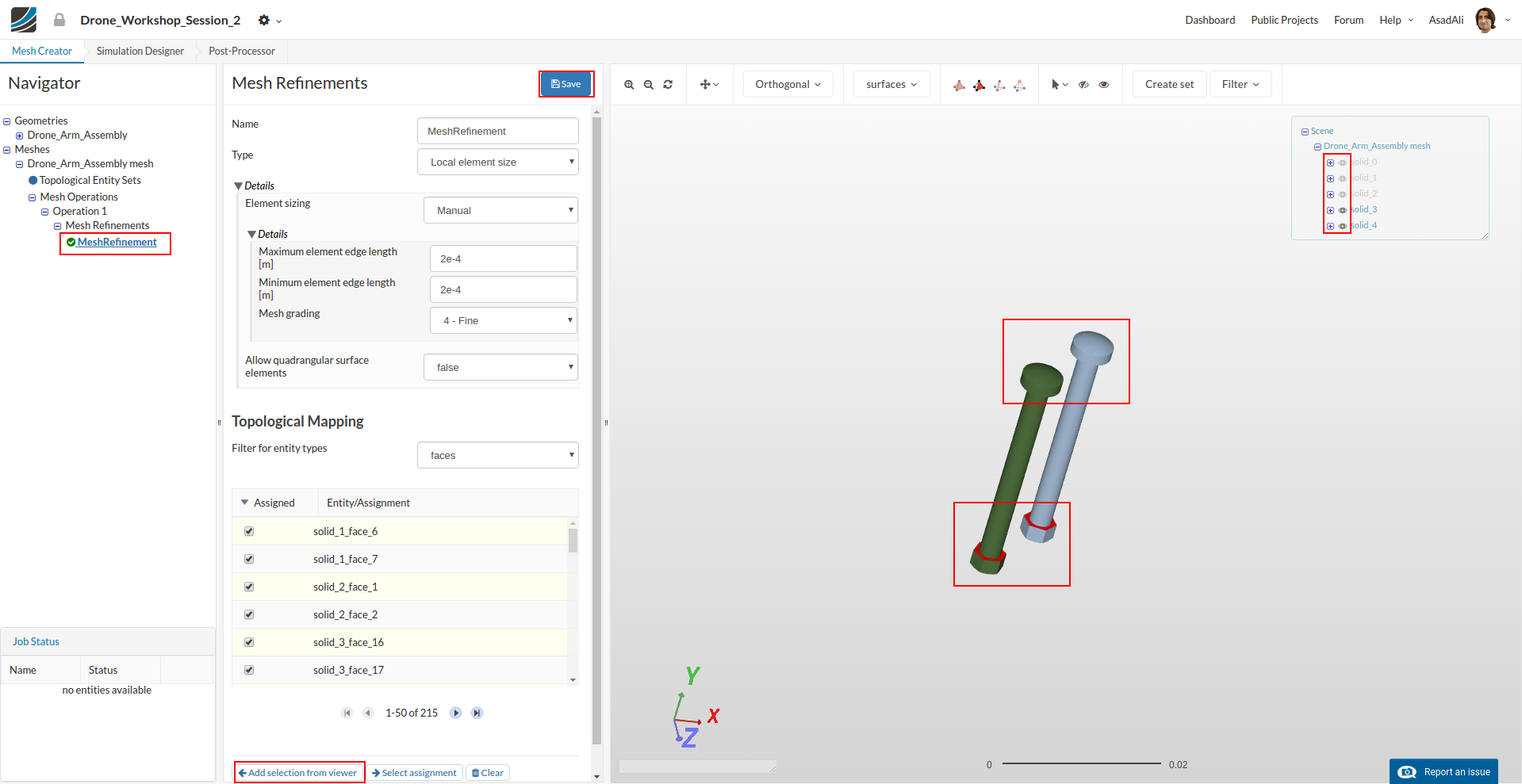Toggle visibility eye for solid_3
The height and width of the screenshot is (784, 1522).
pos(1343,210)
